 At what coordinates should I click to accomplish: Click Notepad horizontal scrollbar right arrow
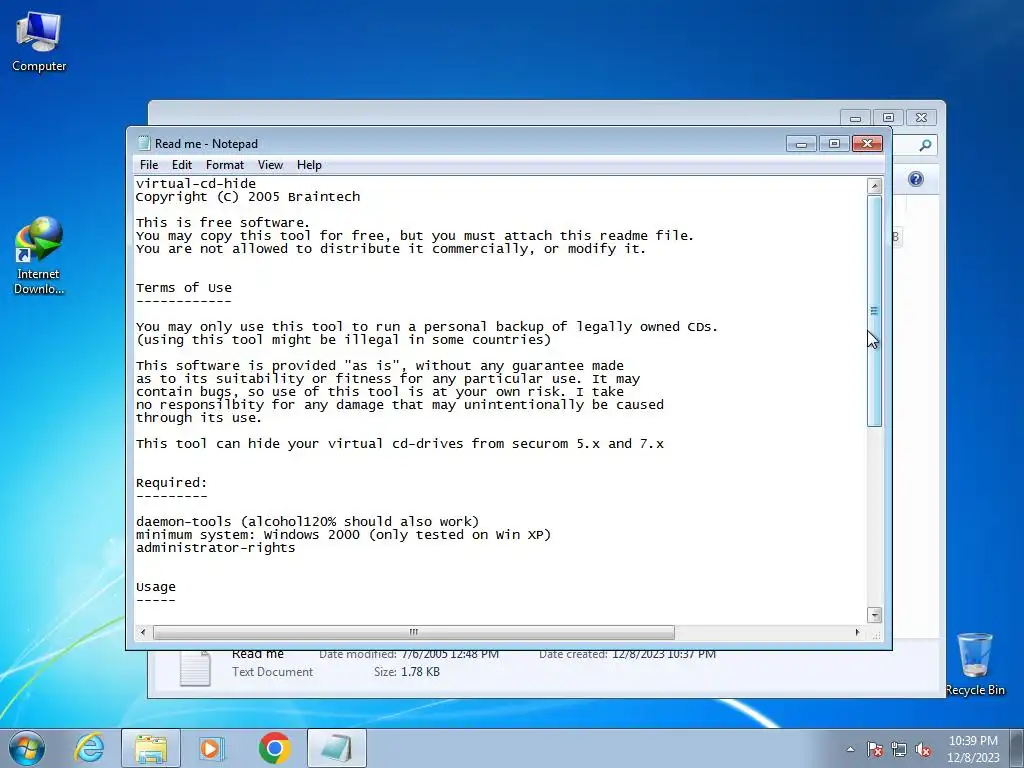click(857, 632)
